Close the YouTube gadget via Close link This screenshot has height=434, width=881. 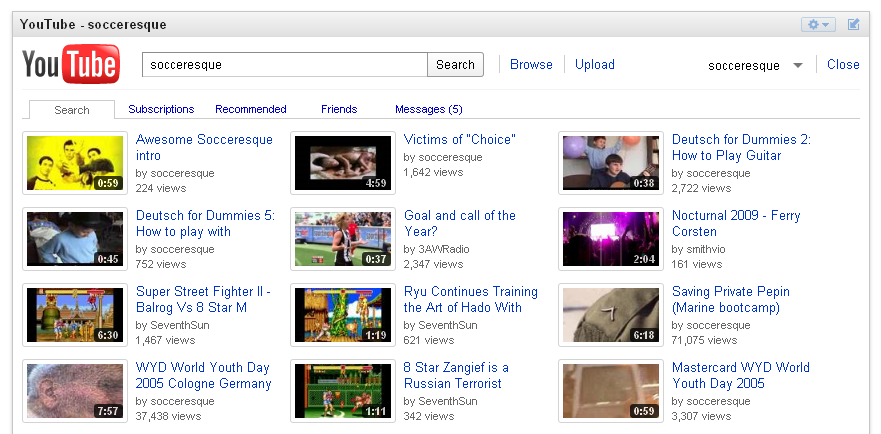pyautogui.click(x=843, y=65)
